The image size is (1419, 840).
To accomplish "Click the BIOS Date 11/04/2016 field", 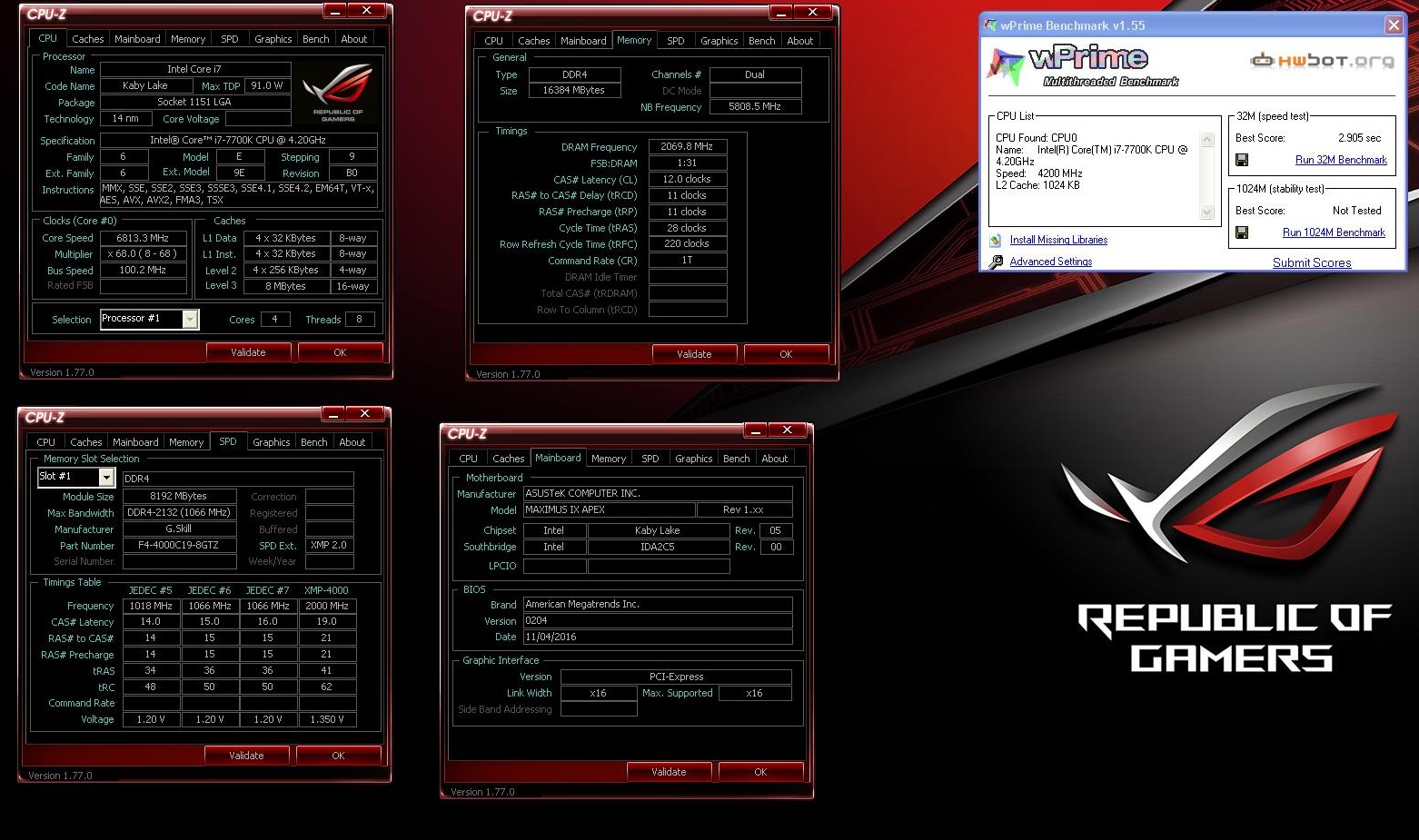I will pos(658,637).
